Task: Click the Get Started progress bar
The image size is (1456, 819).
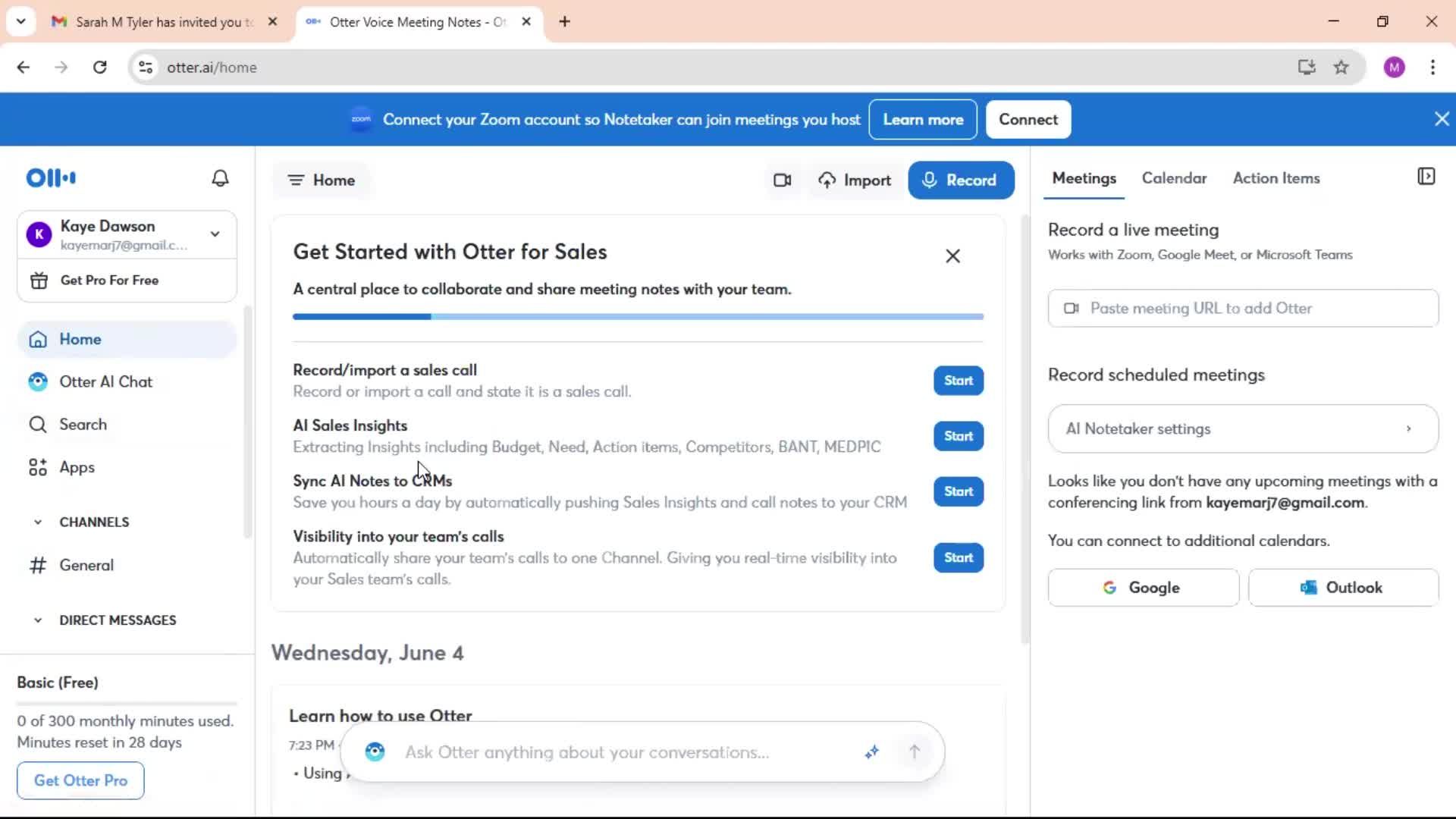Action: coord(638,317)
